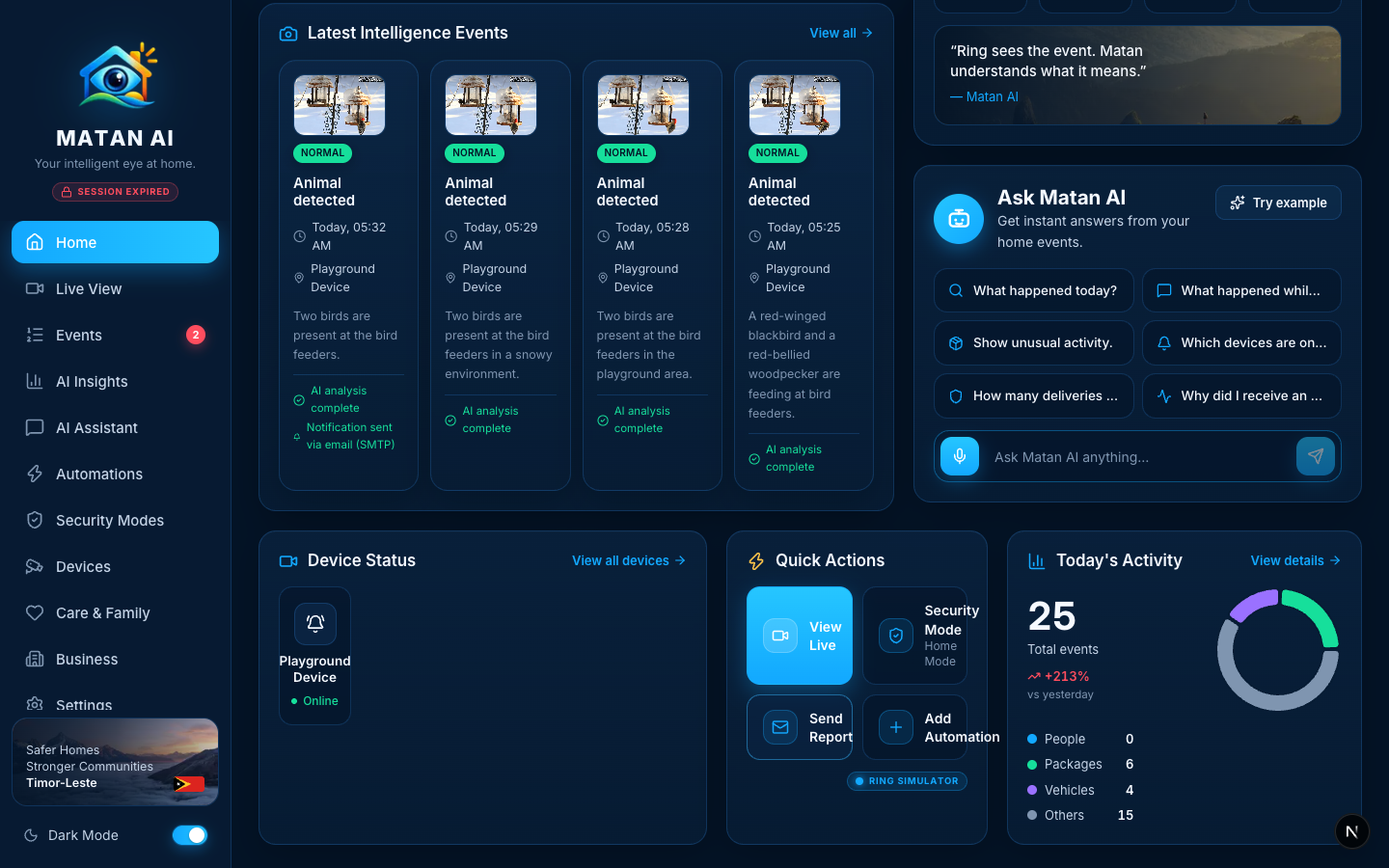Screen dimensions: 1389x868
Task: Click the microphone voice input icon
Action: tap(960, 456)
